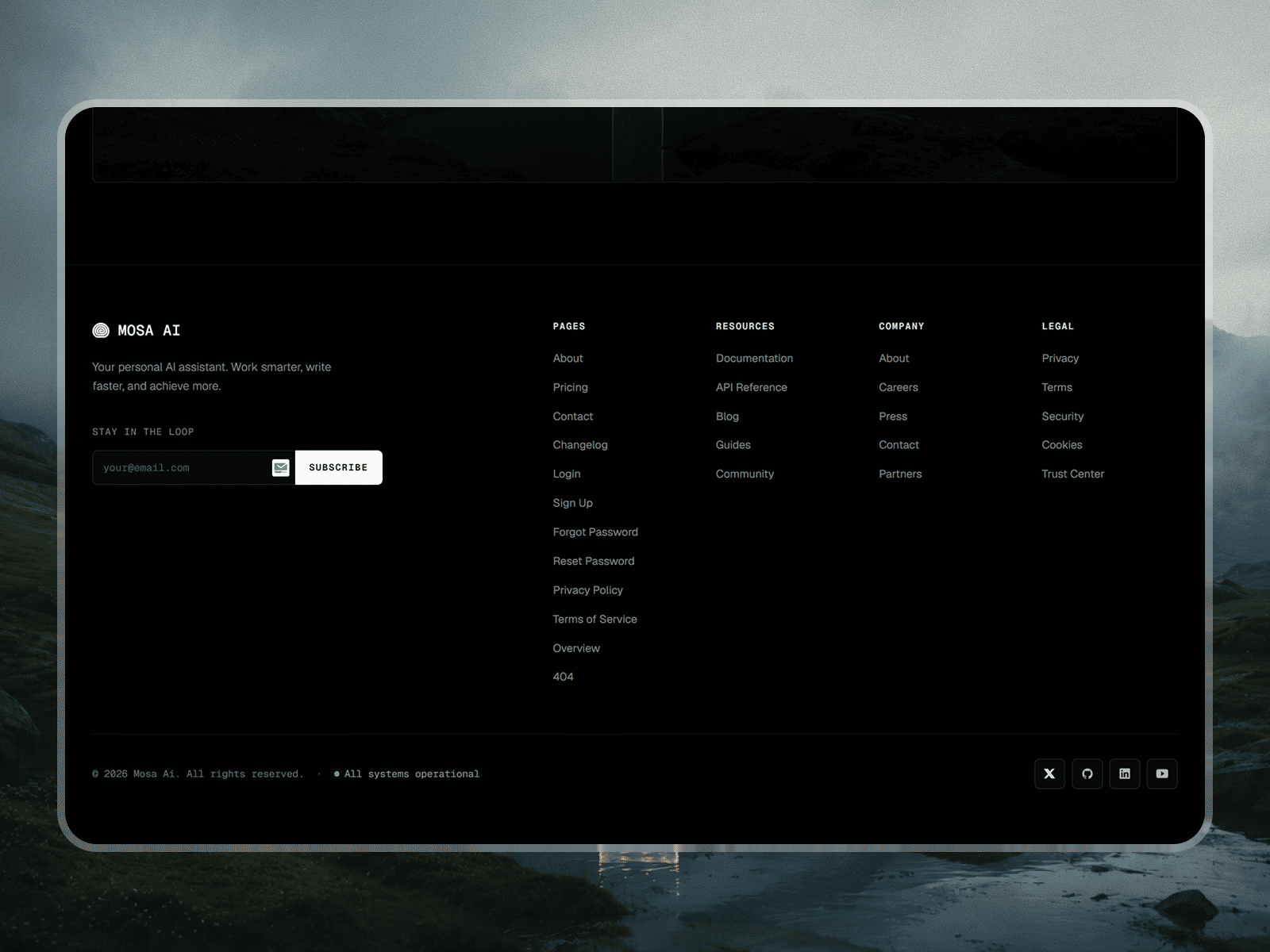Image resolution: width=1270 pixels, height=952 pixels.
Task: Open Contact link under Company
Action: pos(899,445)
